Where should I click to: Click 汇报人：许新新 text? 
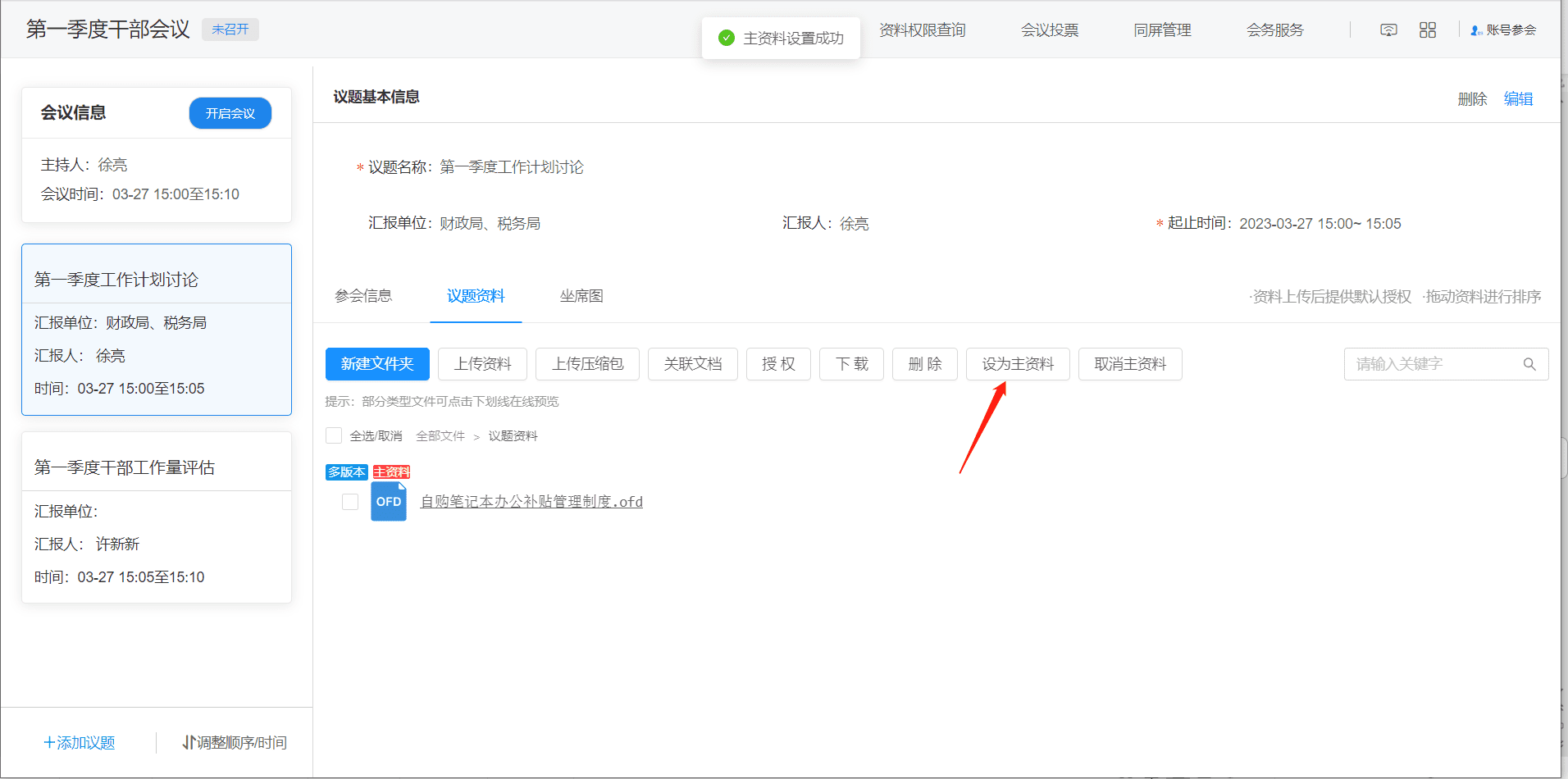pyautogui.click(x=87, y=544)
